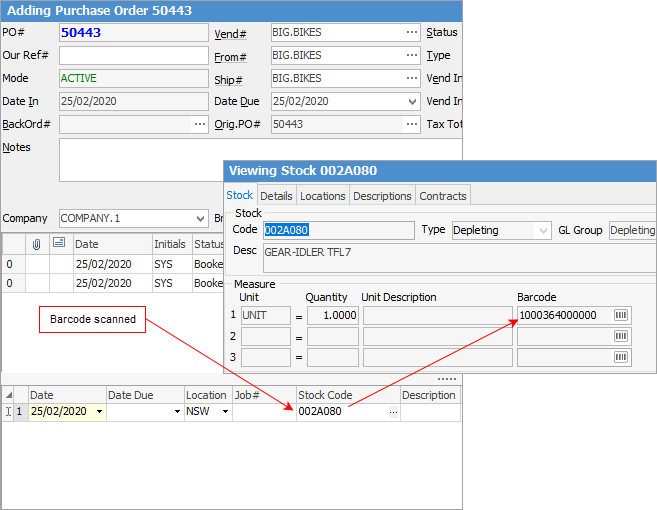The height and width of the screenshot is (510, 657).
Task: Select second log row dated 25/02/2020
Action: point(113,283)
